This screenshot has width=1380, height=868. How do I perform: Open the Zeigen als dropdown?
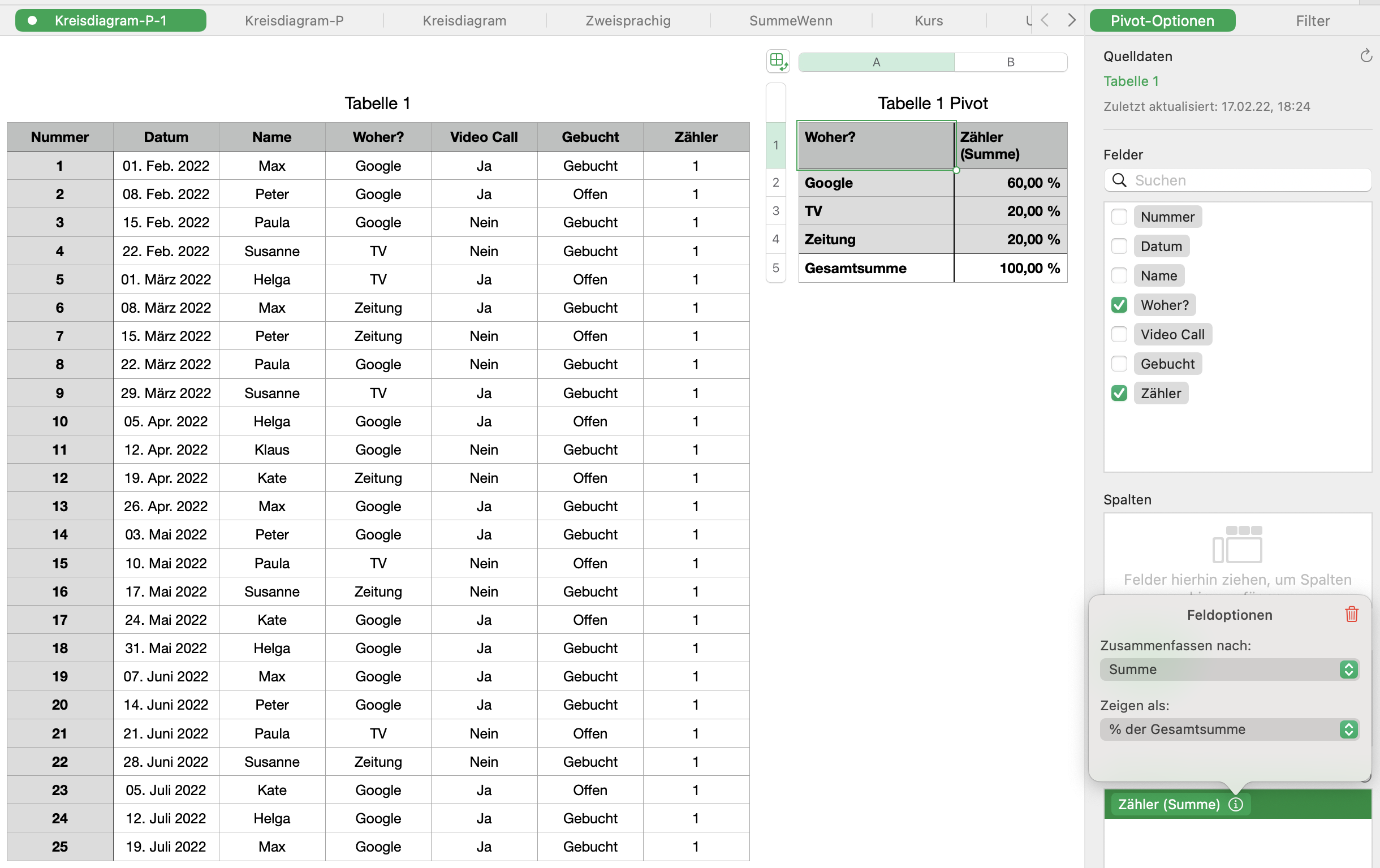(1228, 729)
